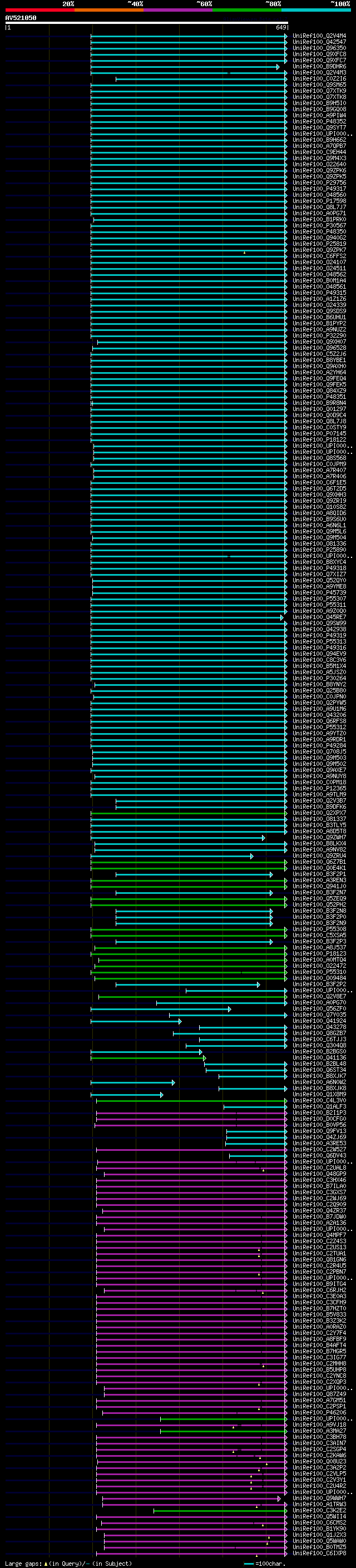The image size is (356, 1568).
Task: Click the cyan alignment bar for UniRef100_B9DHR6
Action: pyautogui.click(x=185, y=67)
